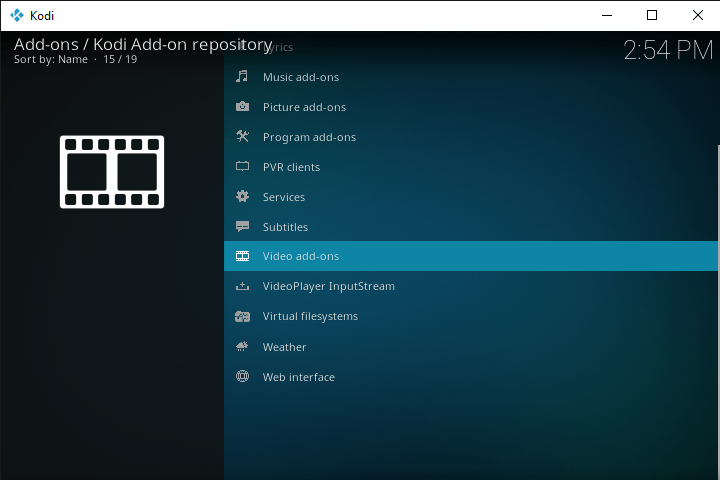720x480 pixels.
Task: Click the cloud icon next to Weather
Action: [x=242, y=346]
